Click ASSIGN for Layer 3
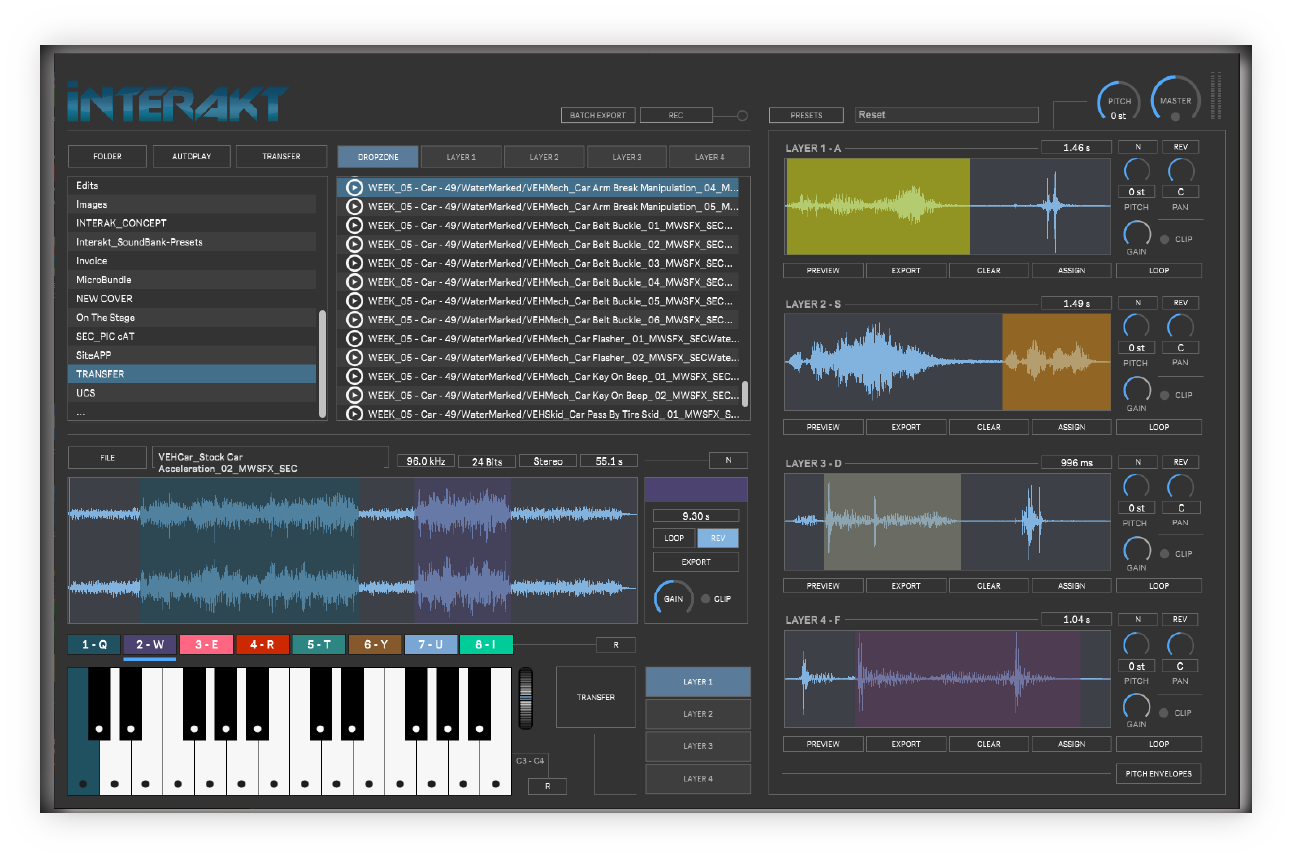This screenshot has height=859, width=1292. pyautogui.click(x=1071, y=586)
